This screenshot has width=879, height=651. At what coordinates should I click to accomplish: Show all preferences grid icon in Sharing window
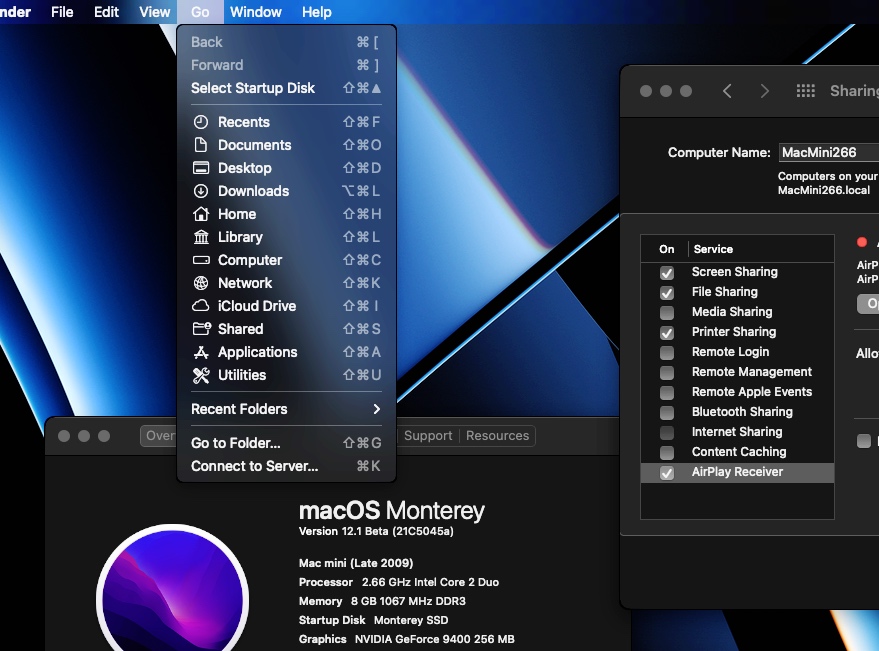pyautogui.click(x=806, y=91)
